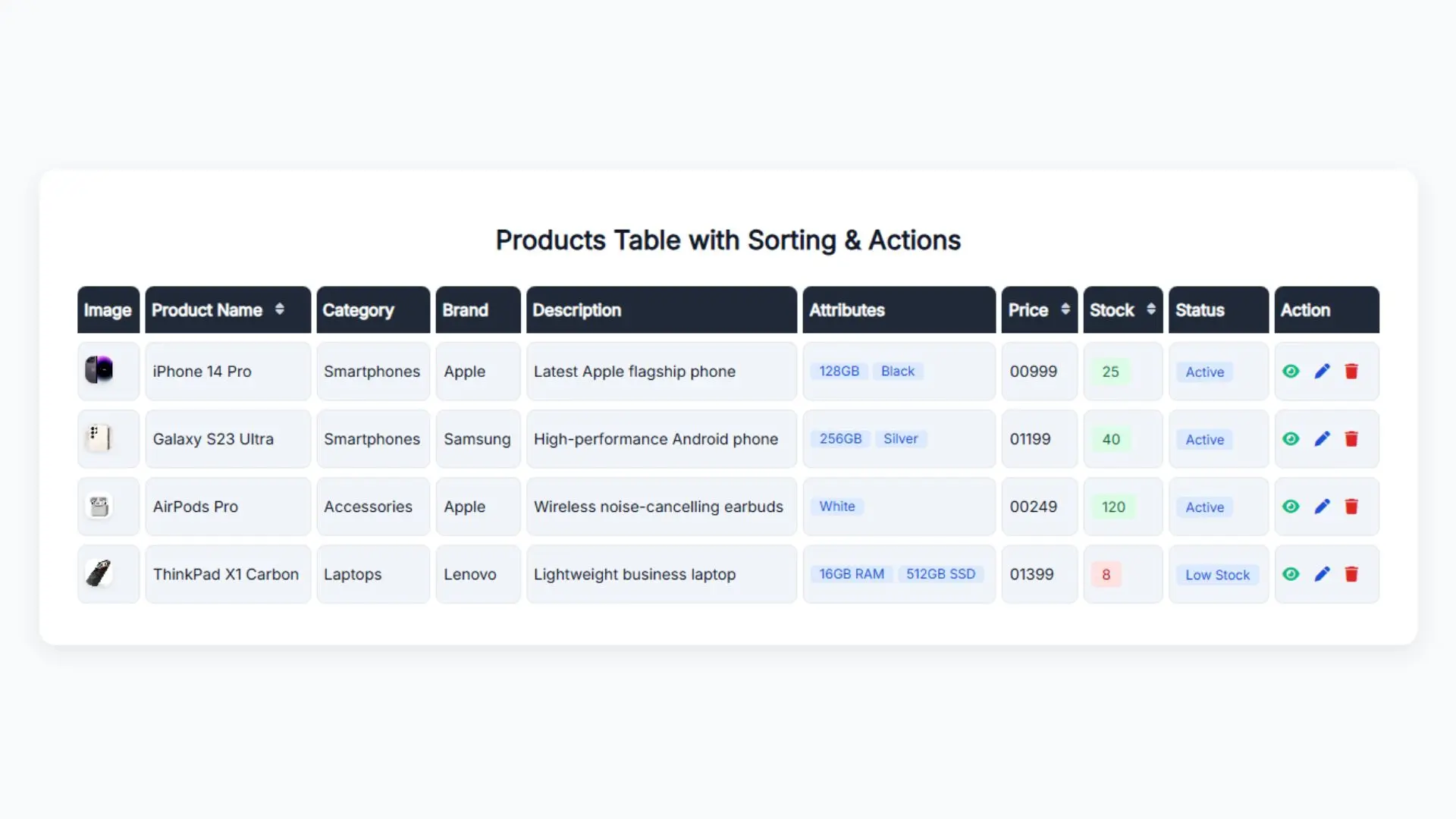Open the ThinkPad X1 Carbon thumbnail image

coord(99,573)
